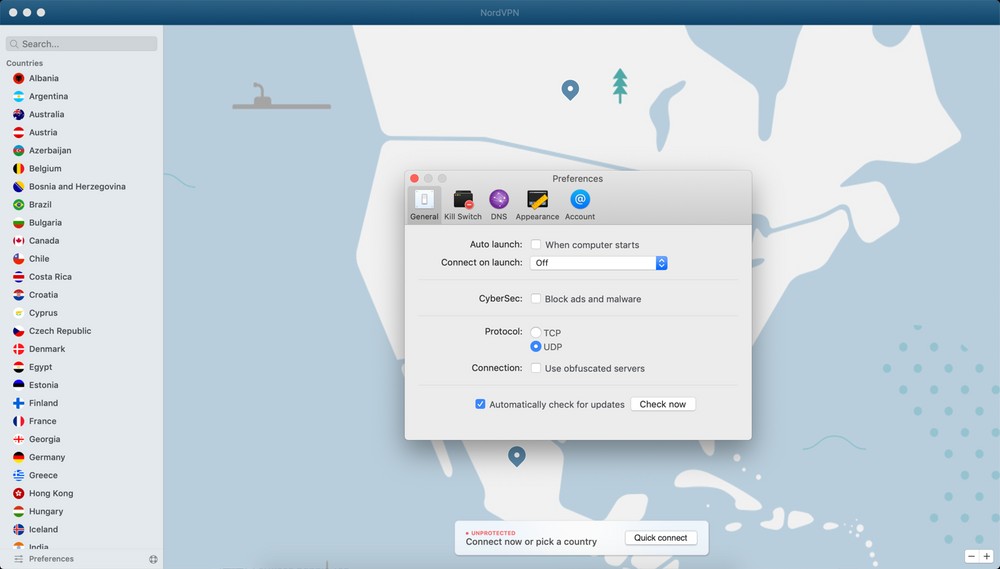Open the Connect on launch dropdown
The image size is (1000, 569).
pos(598,263)
